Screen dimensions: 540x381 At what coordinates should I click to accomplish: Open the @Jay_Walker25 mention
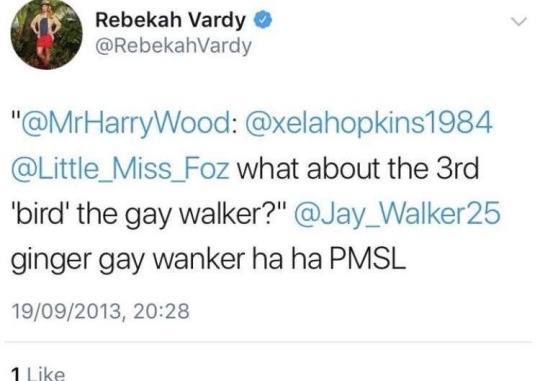click(397, 214)
